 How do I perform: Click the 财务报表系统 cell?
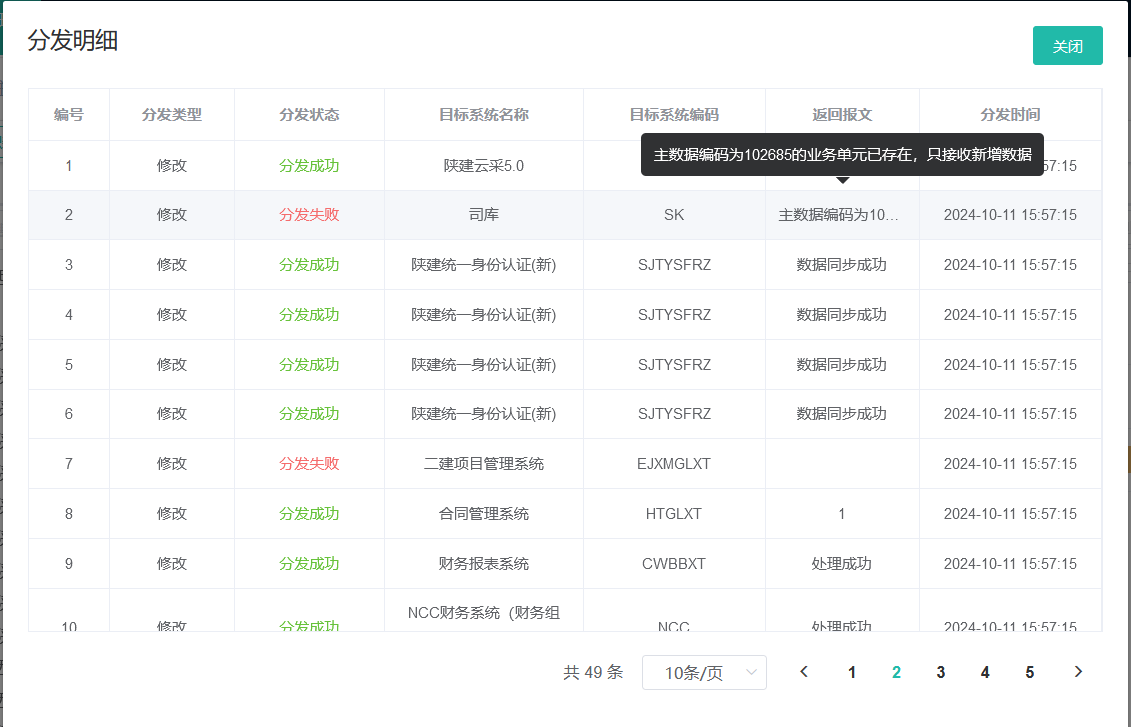coord(484,564)
